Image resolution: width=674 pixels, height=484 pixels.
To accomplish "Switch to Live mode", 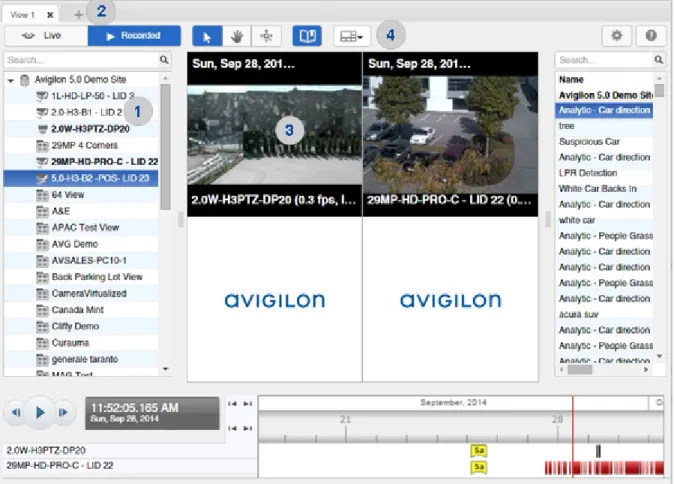I will (x=46, y=36).
